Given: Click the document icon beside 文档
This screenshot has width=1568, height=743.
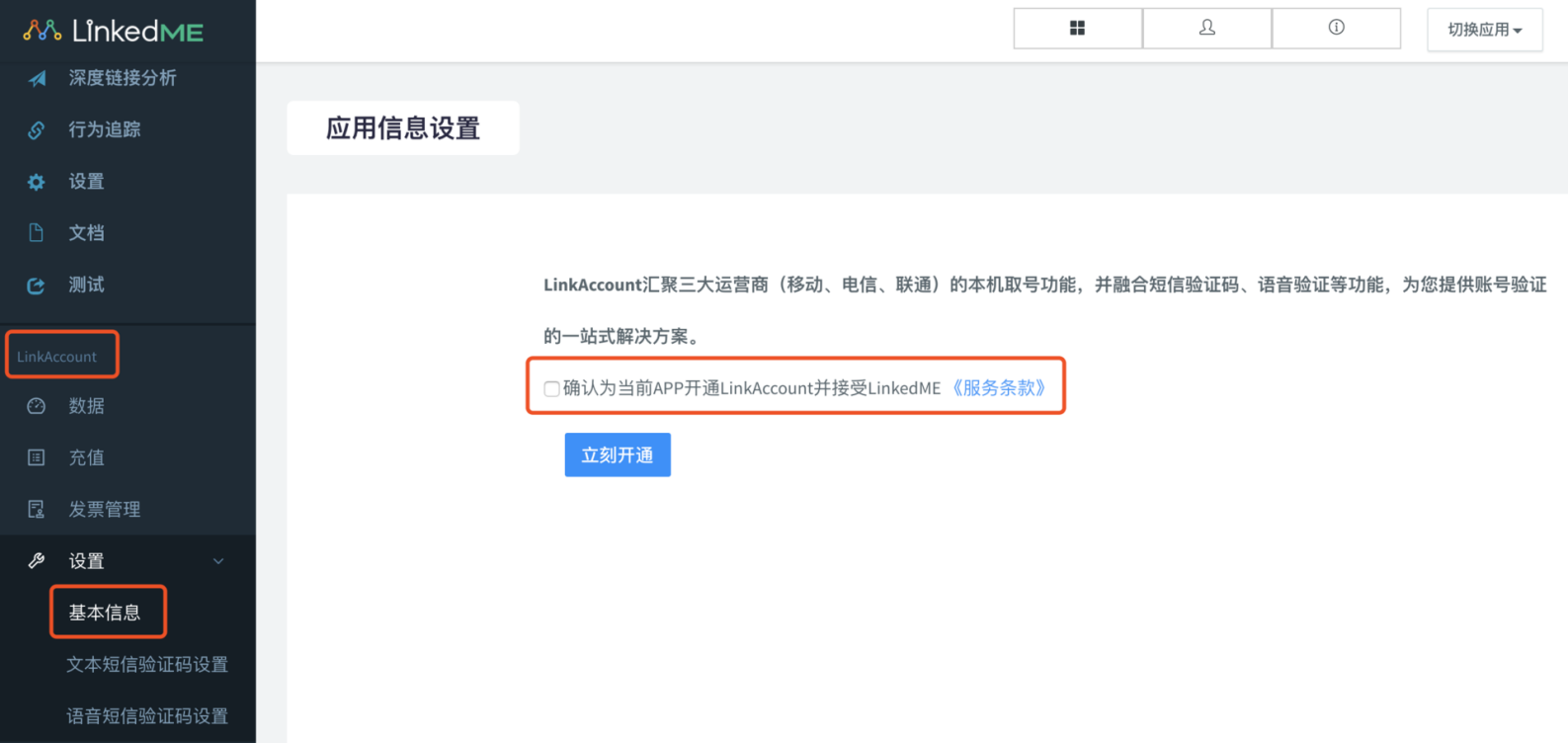Looking at the screenshot, I should (37, 233).
